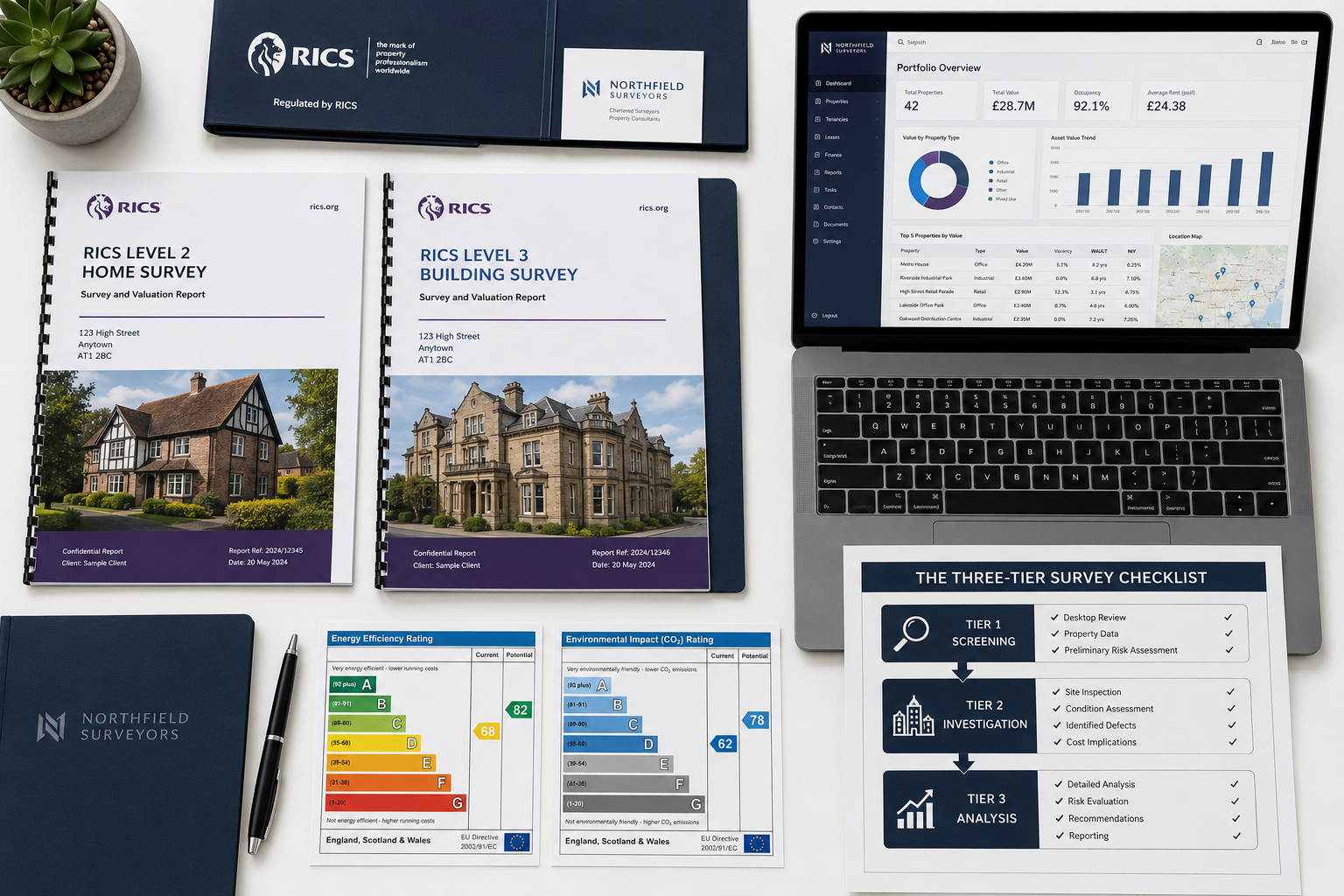This screenshot has width=1344, height=896.
Task: Click the Tier 3 Analysis chart icon
Action: [x=915, y=808]
